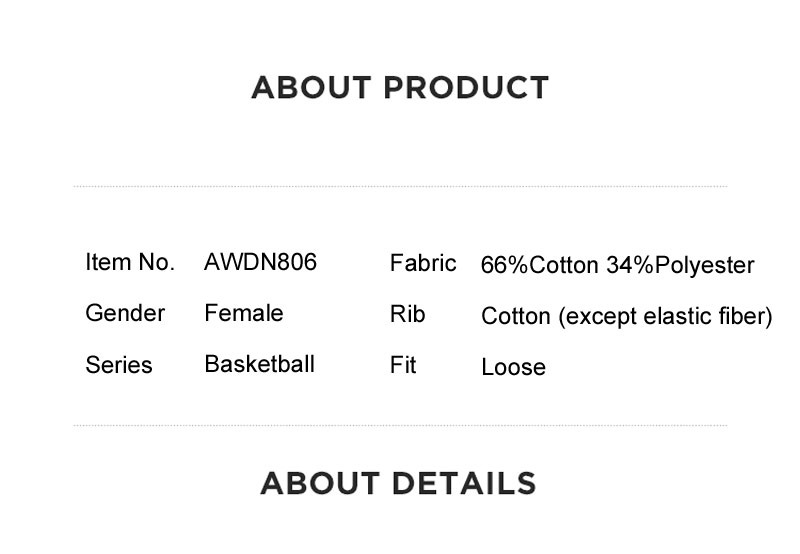The height and width of the screenshot is (554, 800).
Task: Select the Item No. label
Action: coord(130,262)
